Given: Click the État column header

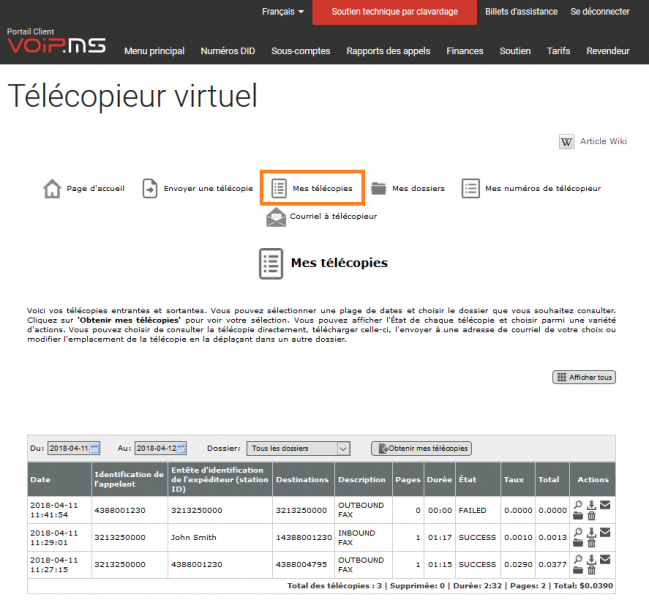Looking at the screenshot, I should click(x=478, y=479).
